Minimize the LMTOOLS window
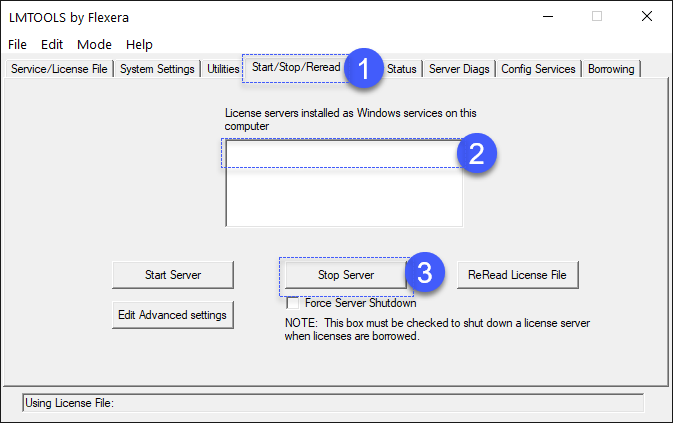The width and height of the screenshot is (673, 423). [548, 17]
